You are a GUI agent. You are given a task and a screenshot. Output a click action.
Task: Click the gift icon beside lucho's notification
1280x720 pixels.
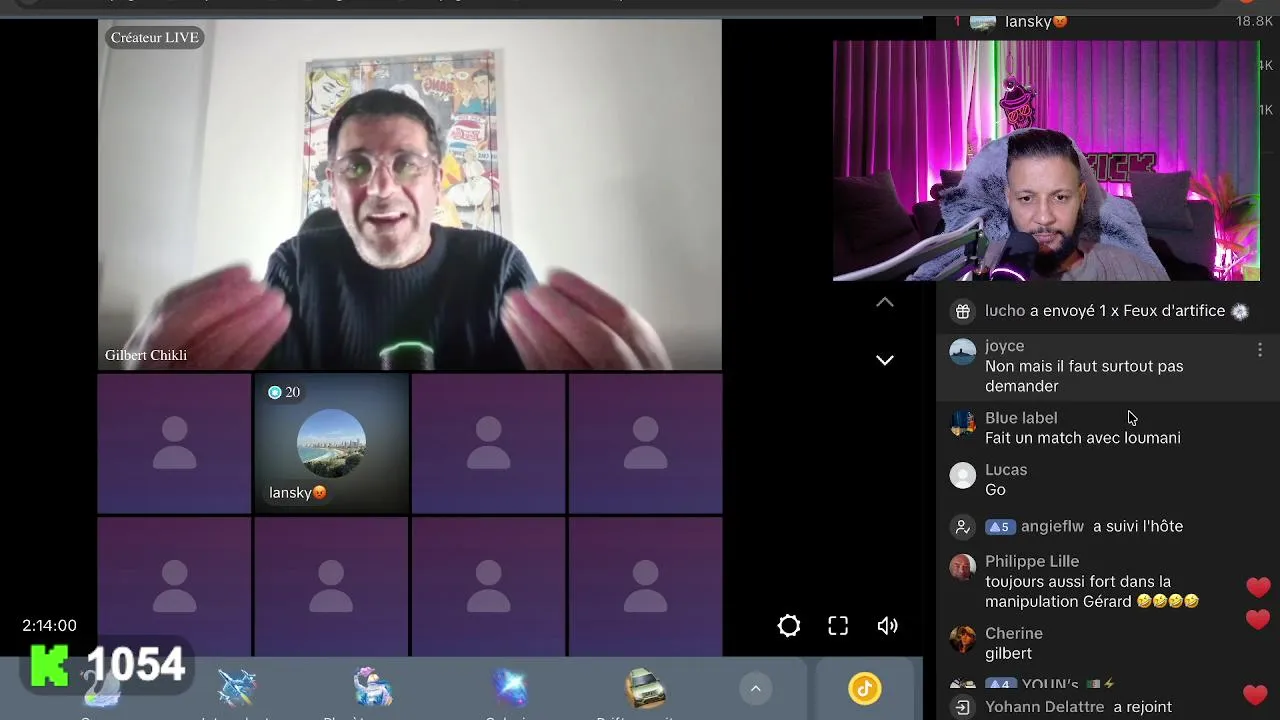[x=963, y=312]
